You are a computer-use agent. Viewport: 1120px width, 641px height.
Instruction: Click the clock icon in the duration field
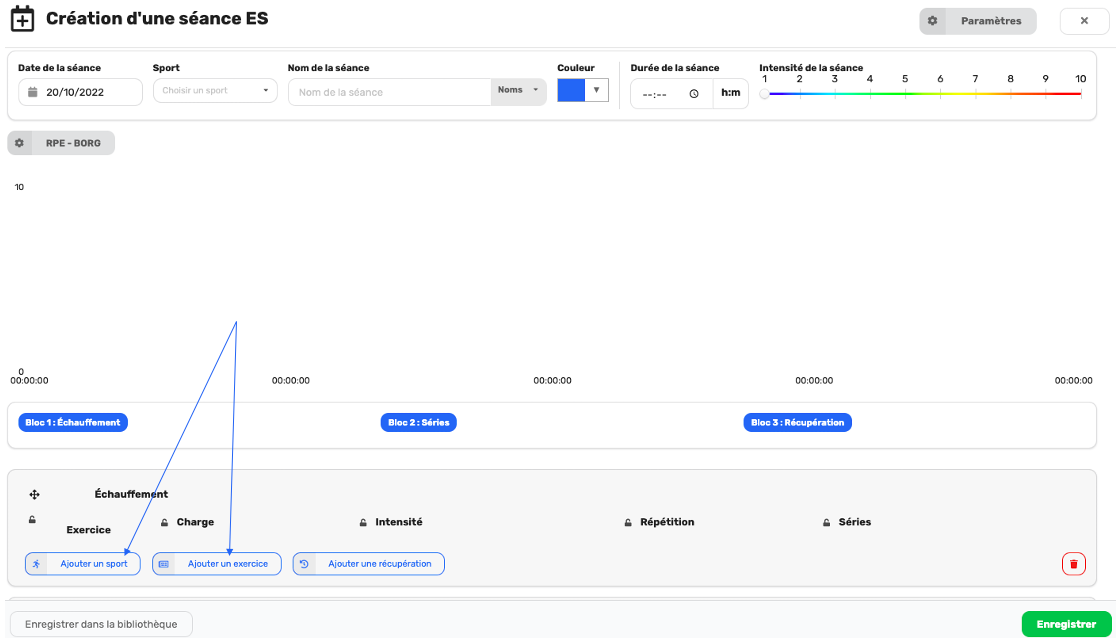694,93
